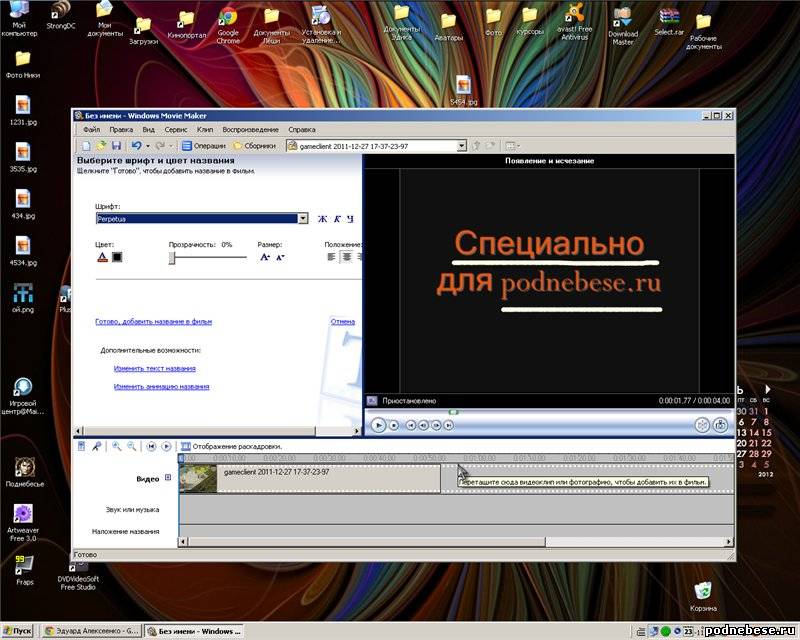Open the Вид menu

click(x=148, y=130)
